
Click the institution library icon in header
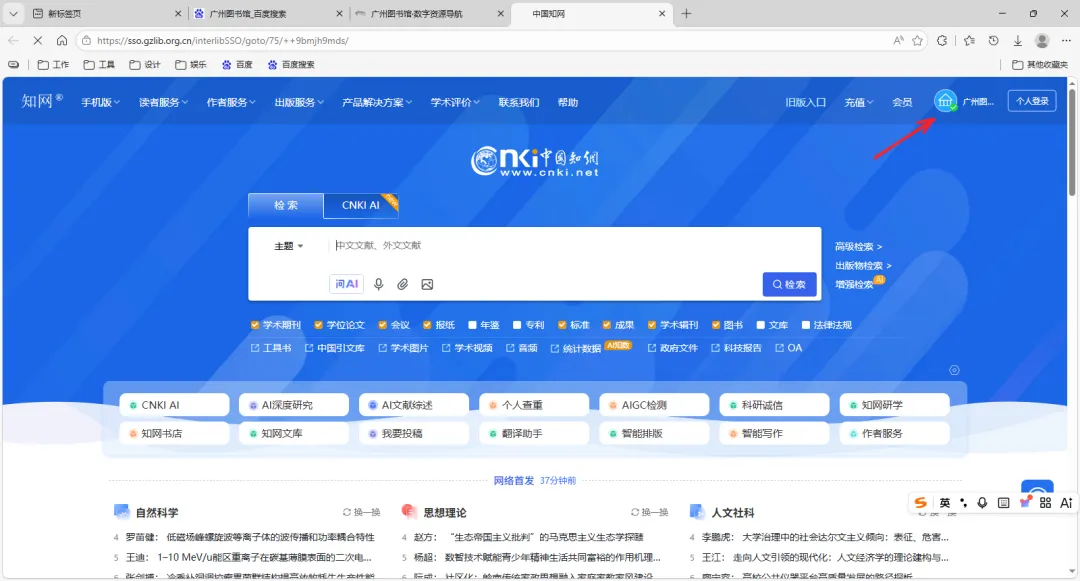[x=945, y=101]
